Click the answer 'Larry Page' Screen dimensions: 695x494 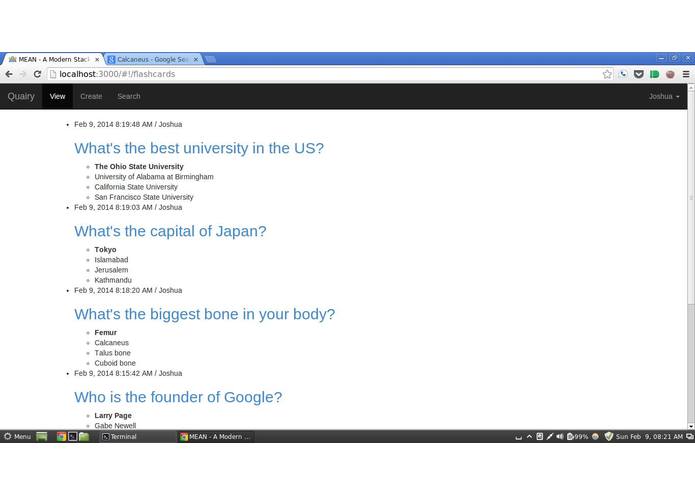(113, 416)
